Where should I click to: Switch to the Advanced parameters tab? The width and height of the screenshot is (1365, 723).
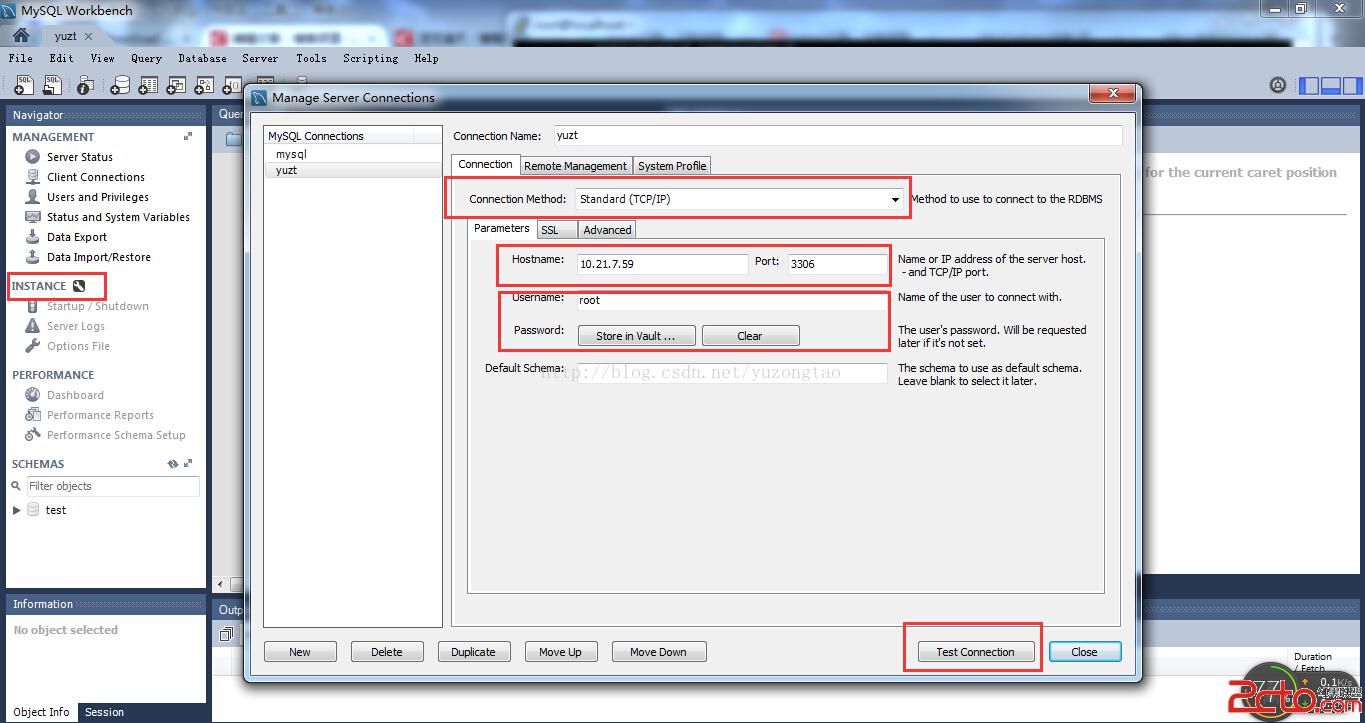click(x=607, y=230)
